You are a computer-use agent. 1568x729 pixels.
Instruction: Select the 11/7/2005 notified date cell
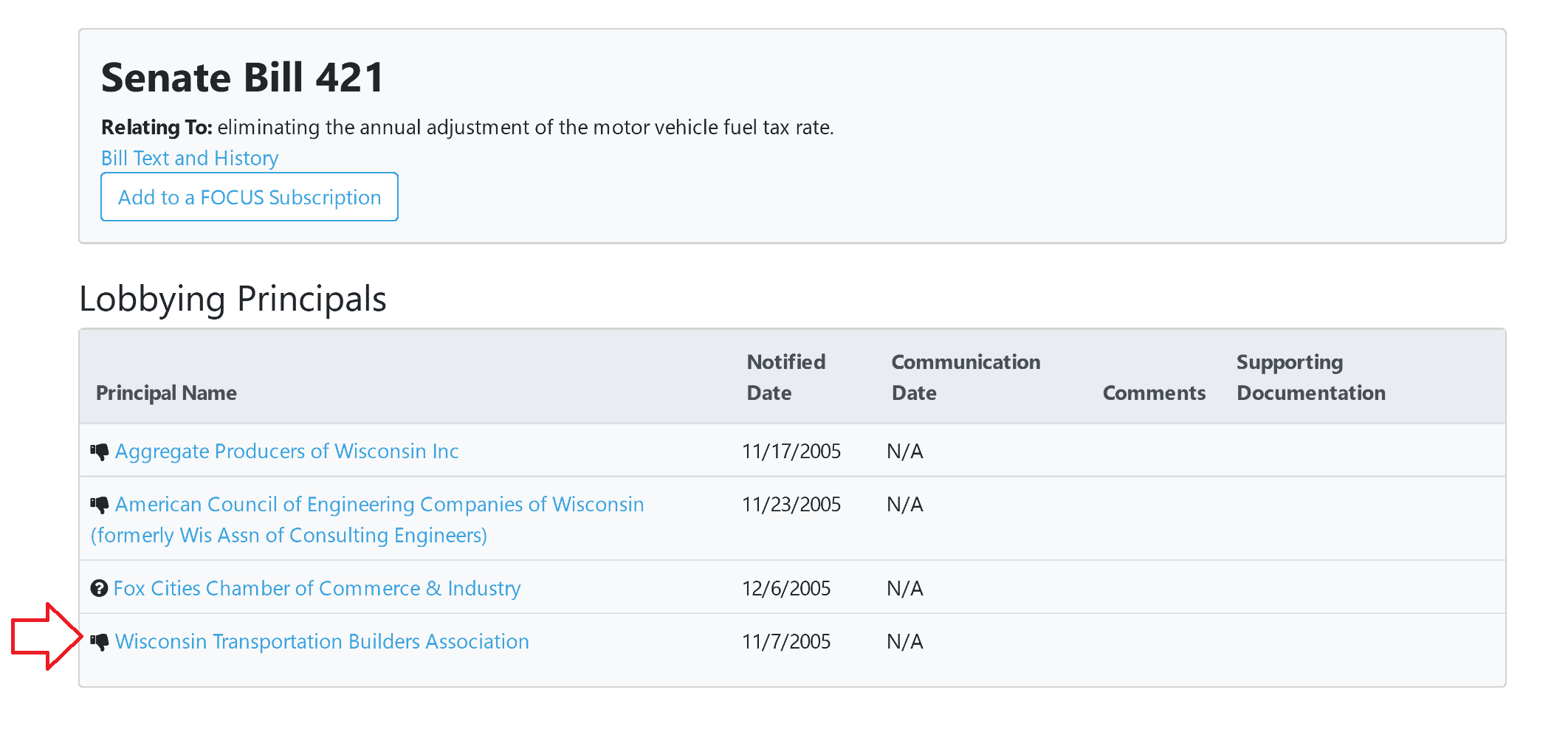[x=786, y=641]
